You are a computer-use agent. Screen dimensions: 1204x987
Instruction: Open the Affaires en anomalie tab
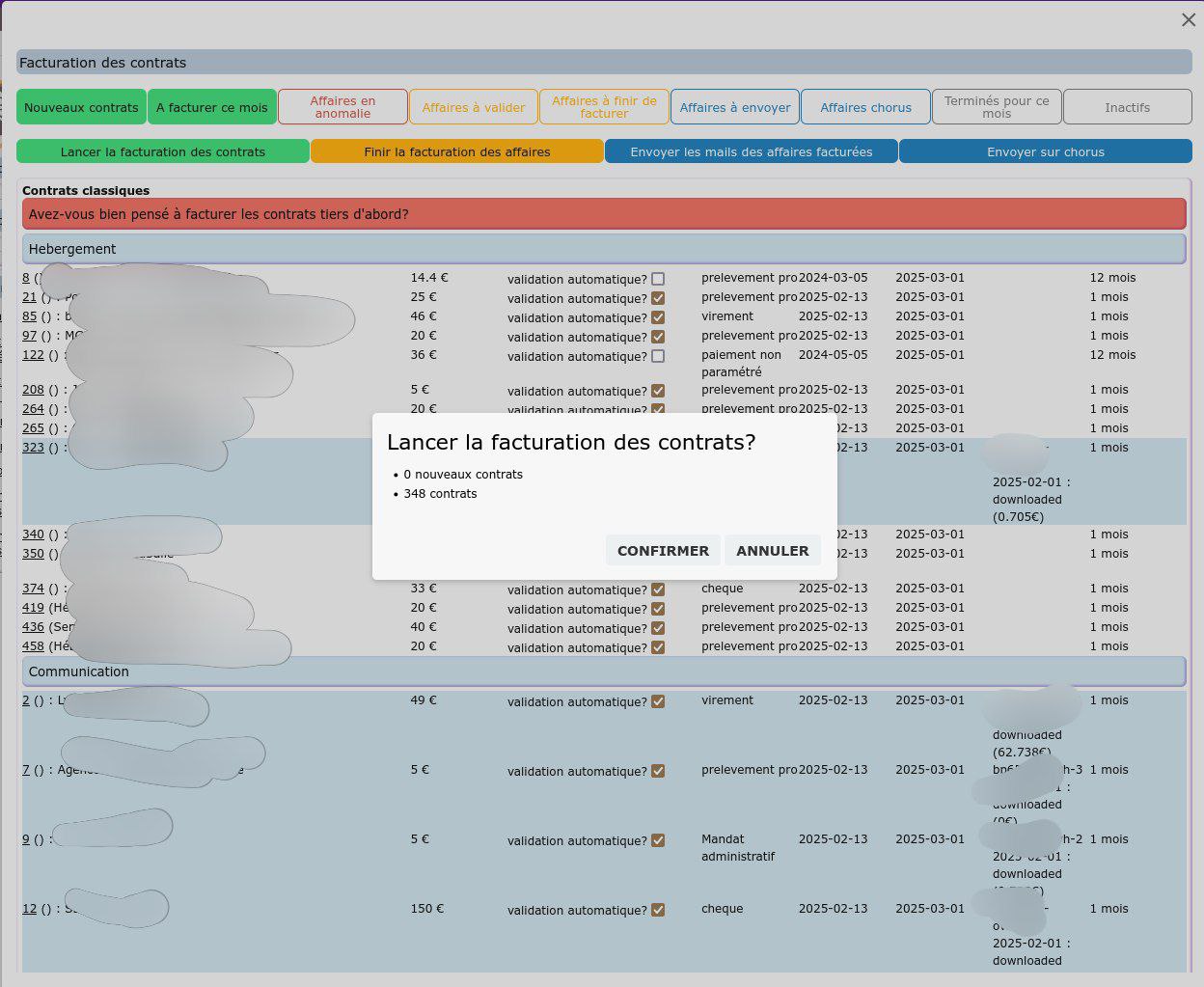(x=342, y=107)
